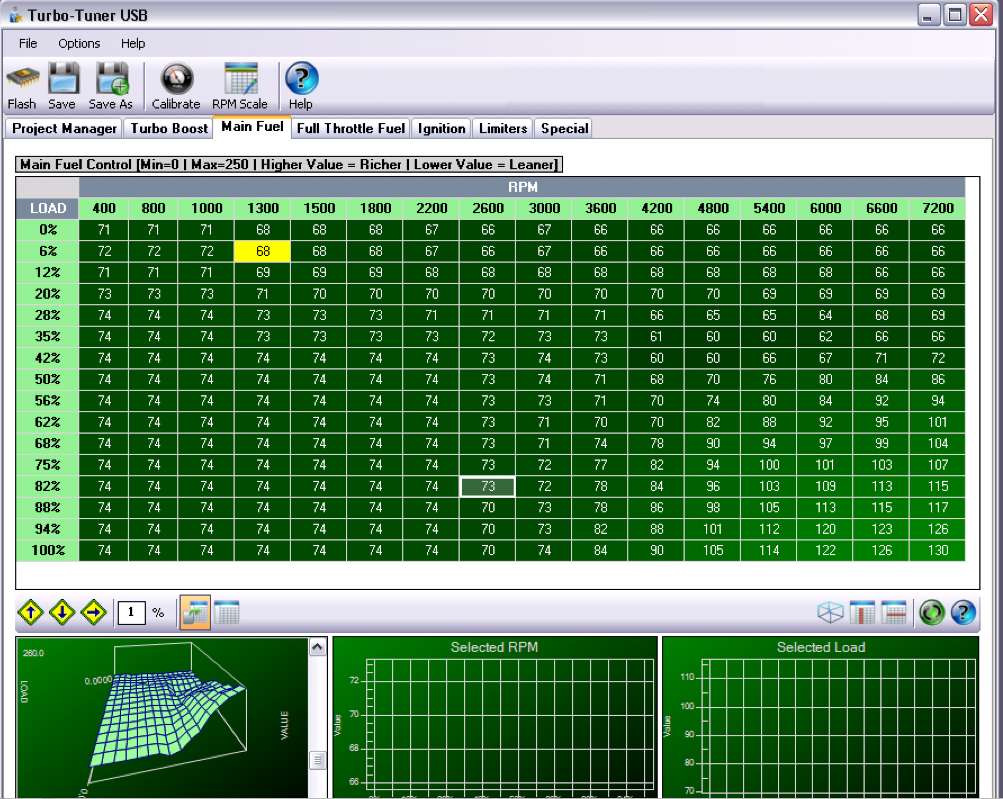Select the Main Fuel tab
This screenshot has height=799, width=1003.
click(252, 126)
